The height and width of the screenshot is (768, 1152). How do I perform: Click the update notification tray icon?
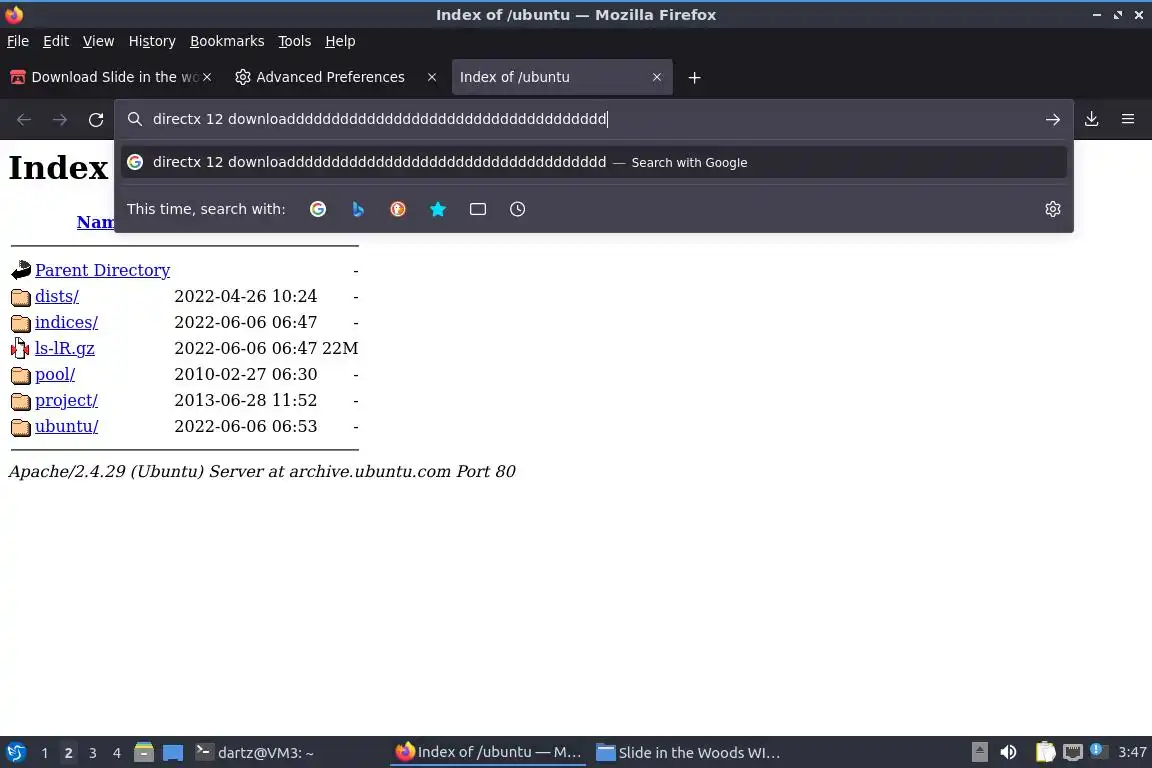(1096, 750)
